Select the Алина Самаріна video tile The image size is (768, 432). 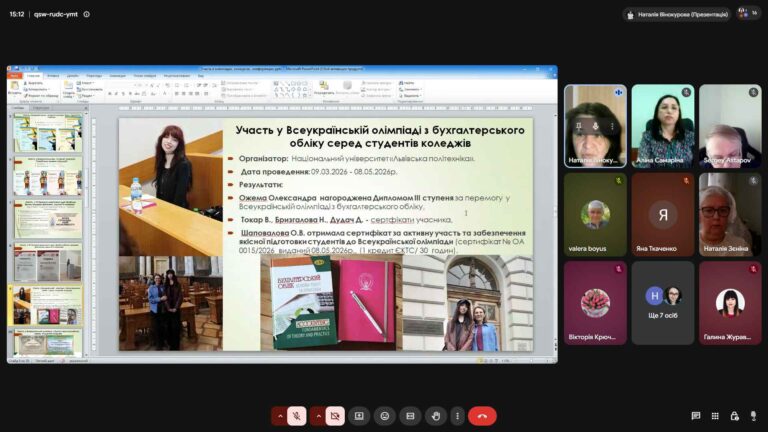[x=663, y=126]
